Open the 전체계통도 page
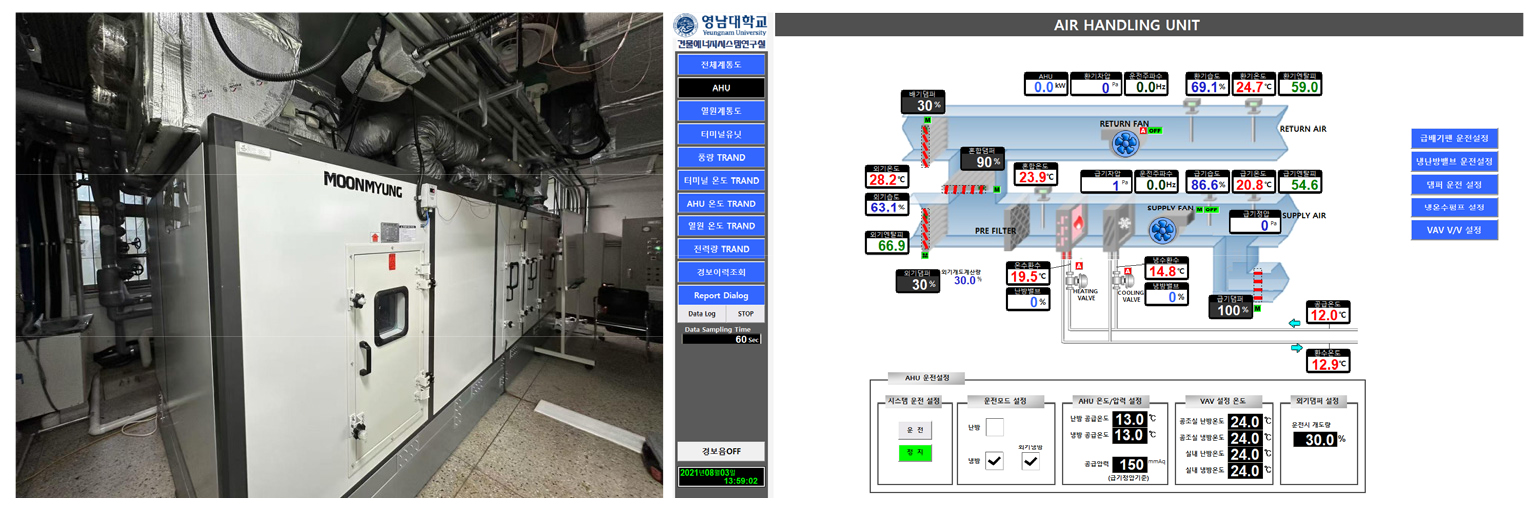The image size is (1539, 514). tap(721, 65)
